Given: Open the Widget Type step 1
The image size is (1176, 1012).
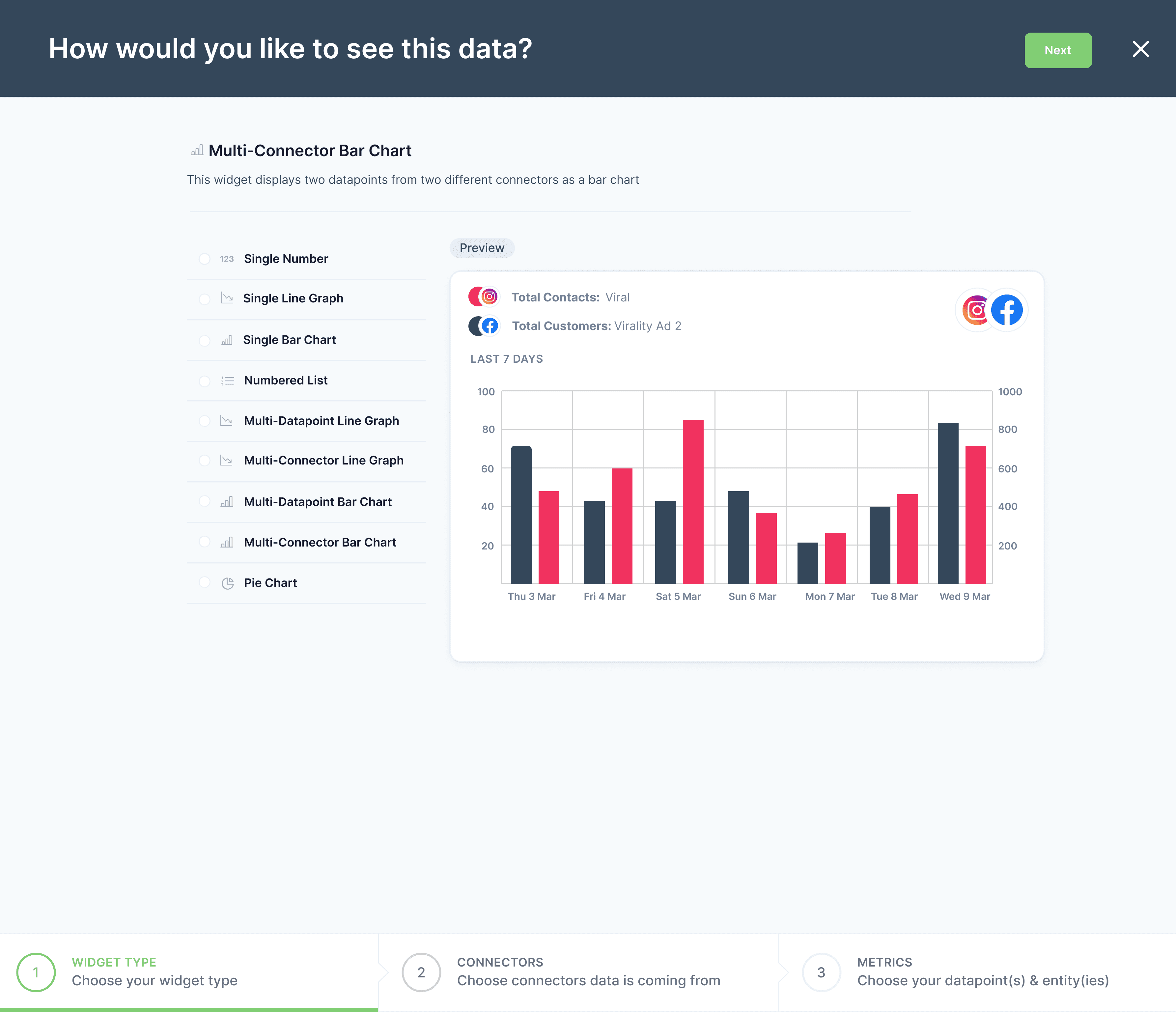Looking at the screenshot, I should coord(36,972).
